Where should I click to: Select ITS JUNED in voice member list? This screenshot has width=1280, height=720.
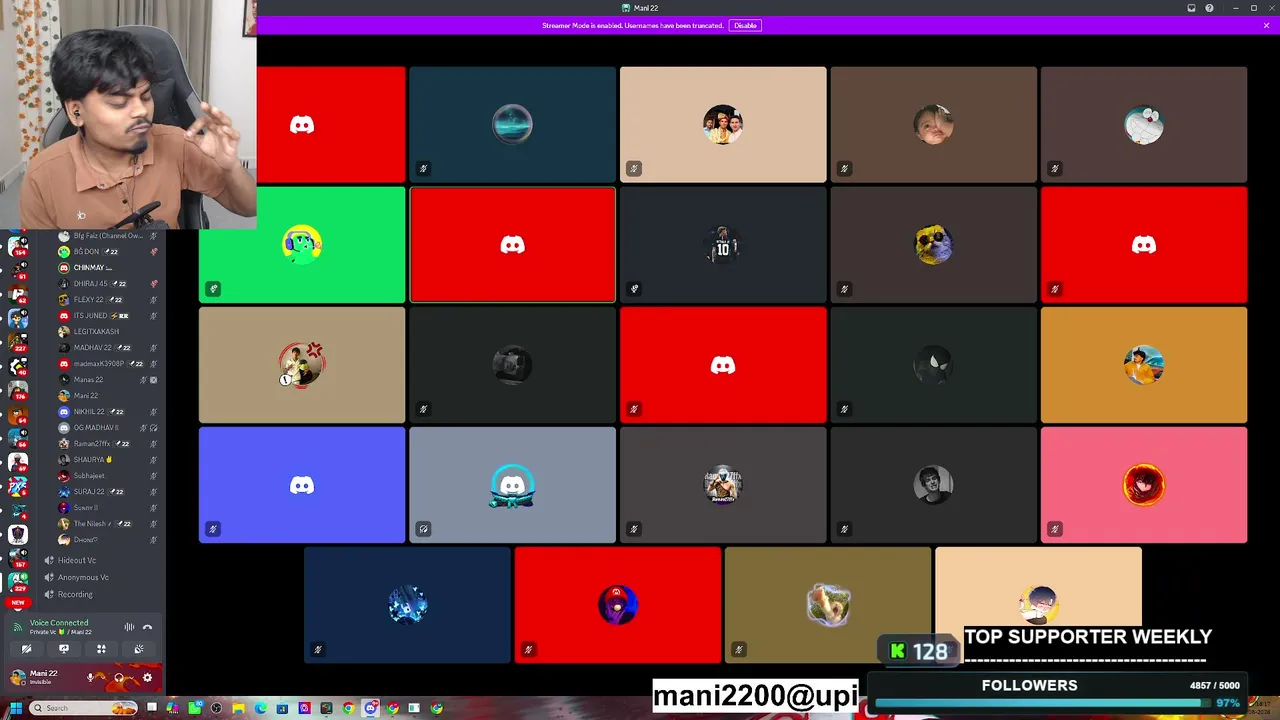(108, 316)
